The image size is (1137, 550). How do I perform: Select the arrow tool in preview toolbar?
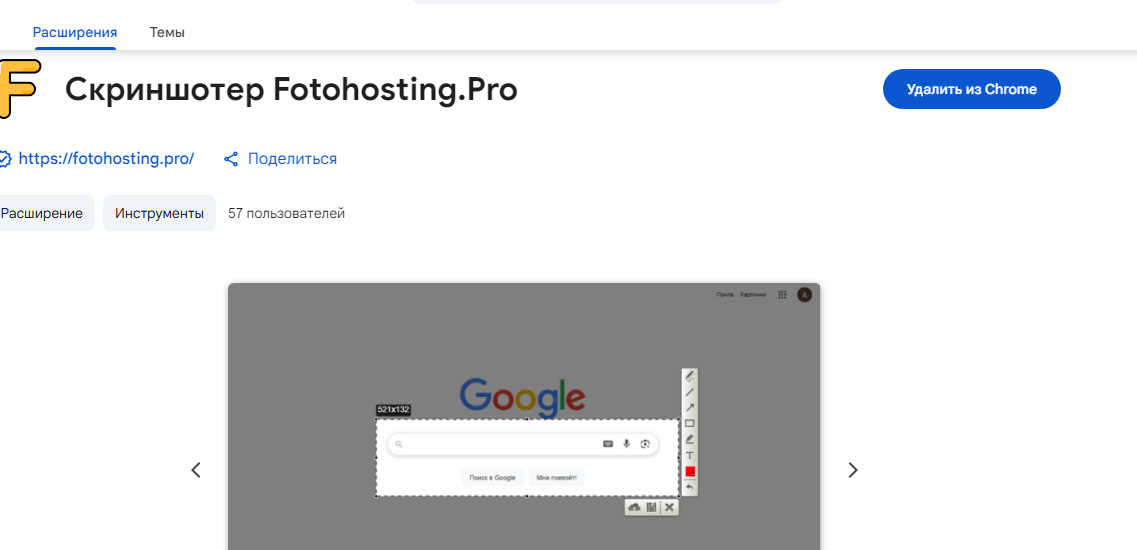click(x=690, y=407)
